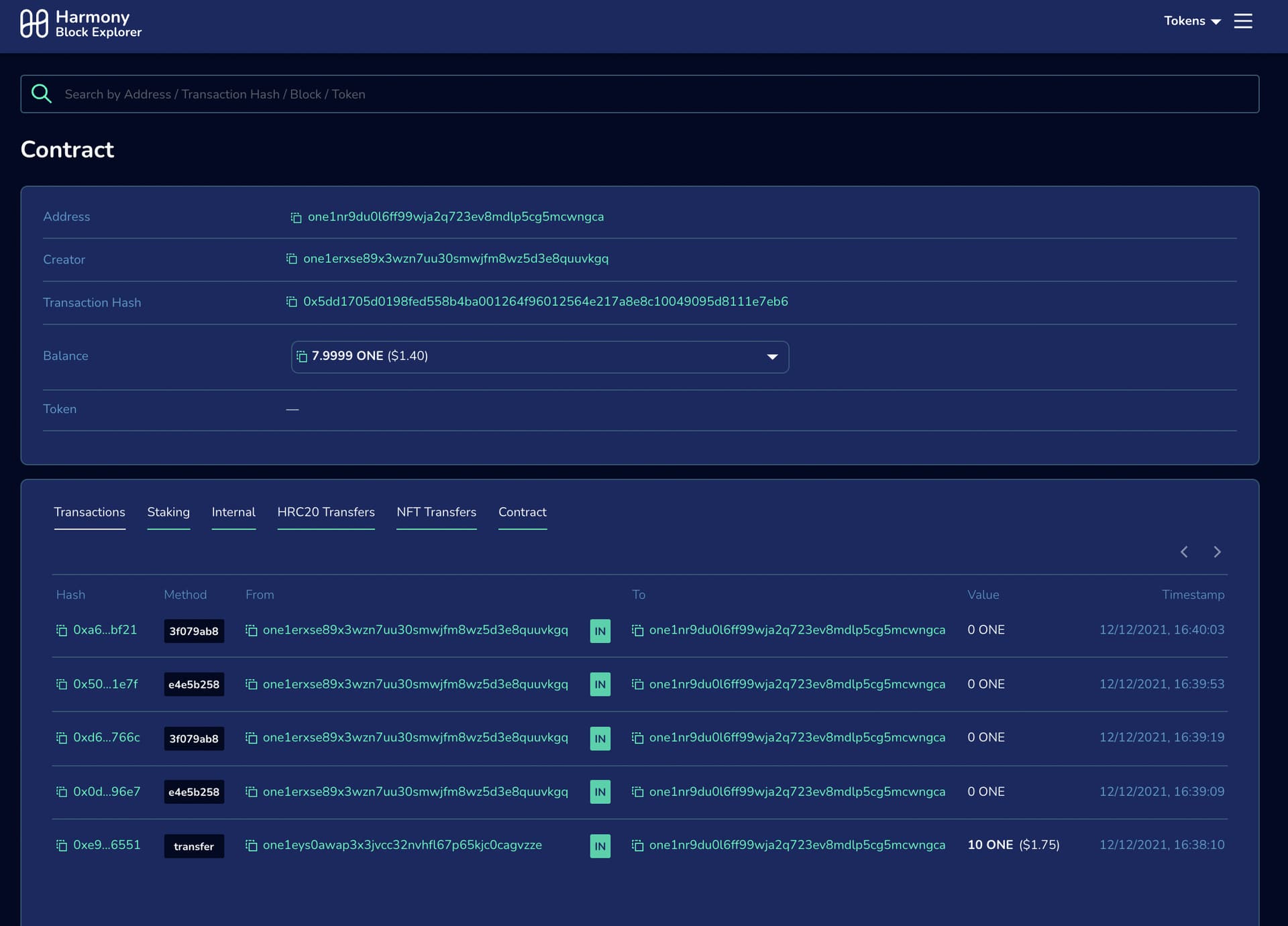This screenshot has height=926, width=1288.
Task: Go to next transactions page
Action: point(1217,552)
